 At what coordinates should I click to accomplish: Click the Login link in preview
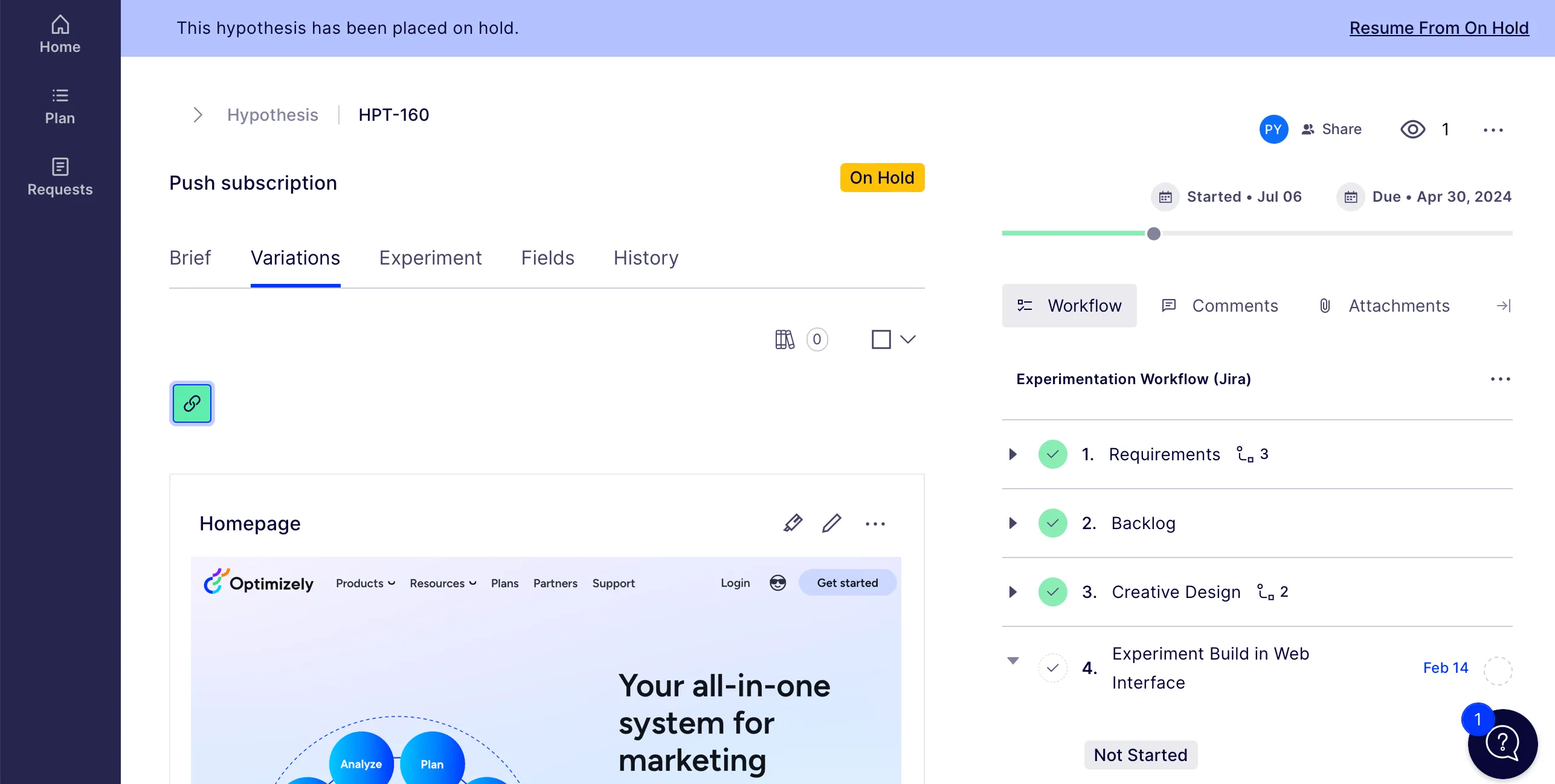[x=735, y=583]
